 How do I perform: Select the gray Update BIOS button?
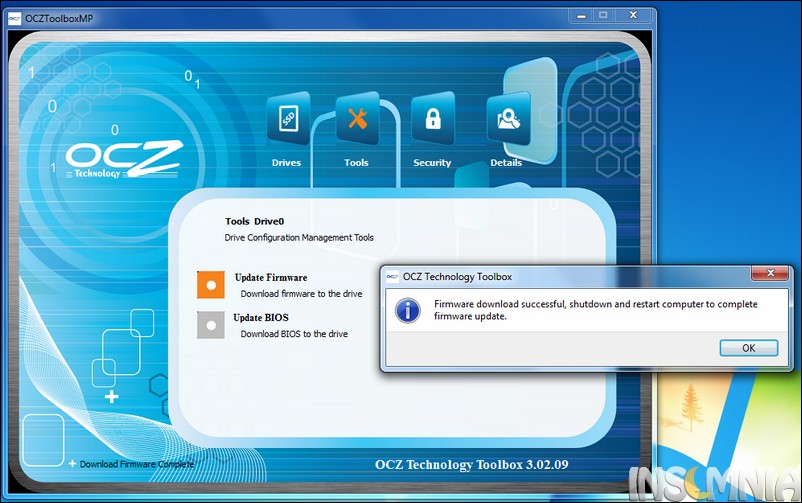[x=211, y=325]
